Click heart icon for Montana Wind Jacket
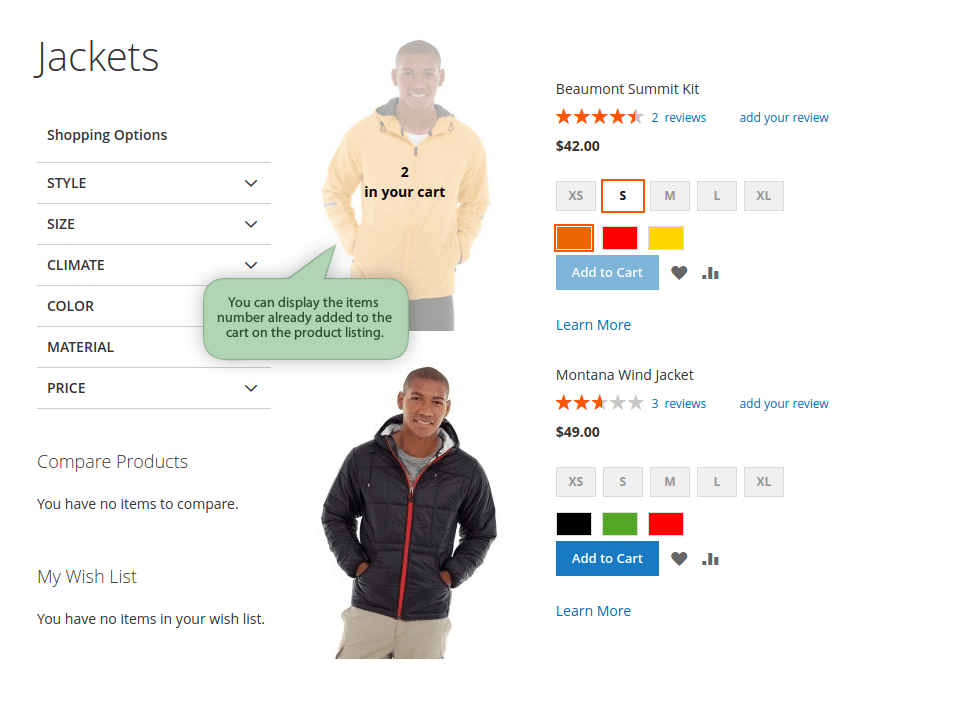The height and width of the screenshot is (704, 960). point(679,558)
